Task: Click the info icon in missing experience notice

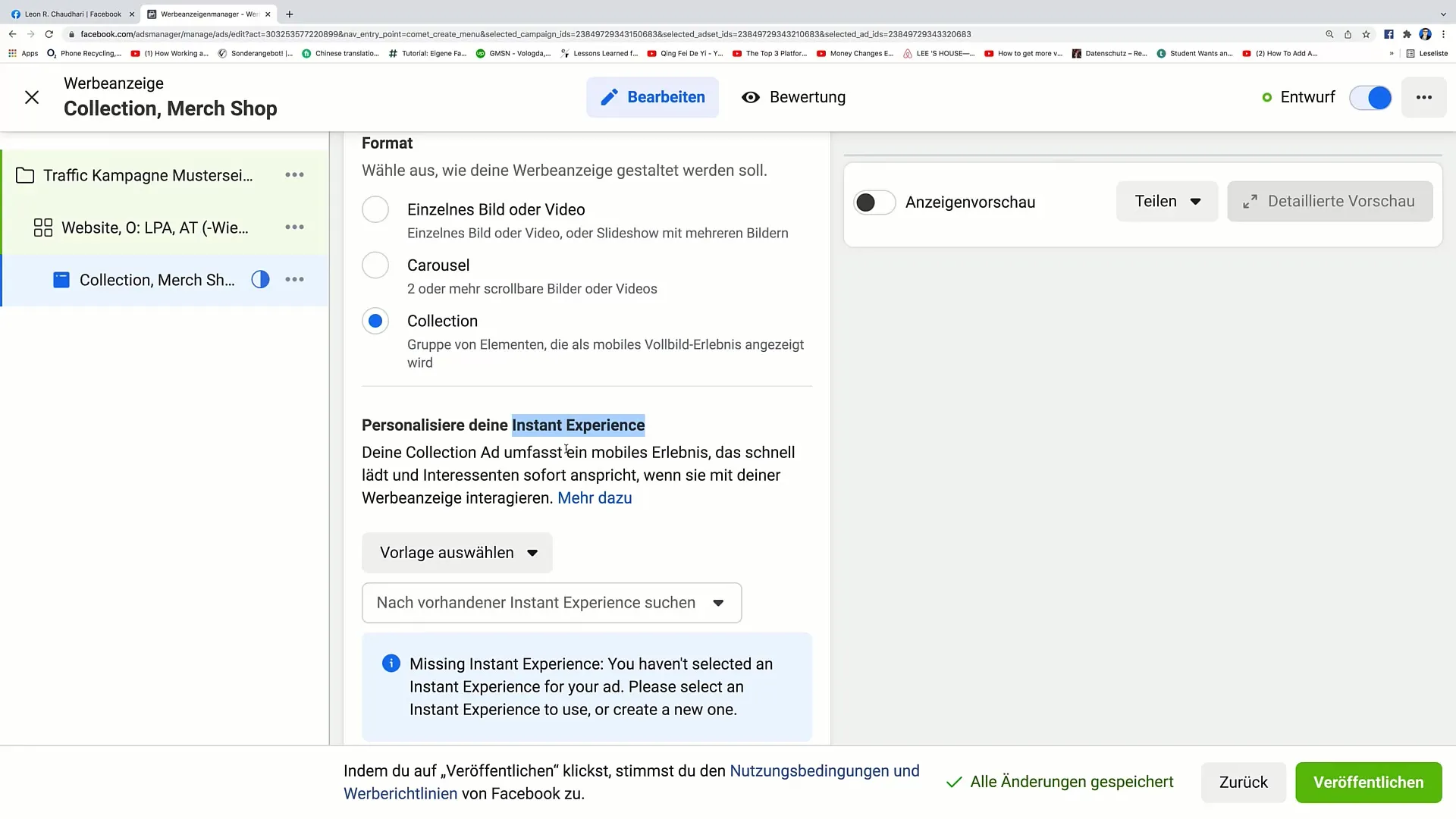Action: click(x=391, y=664)
